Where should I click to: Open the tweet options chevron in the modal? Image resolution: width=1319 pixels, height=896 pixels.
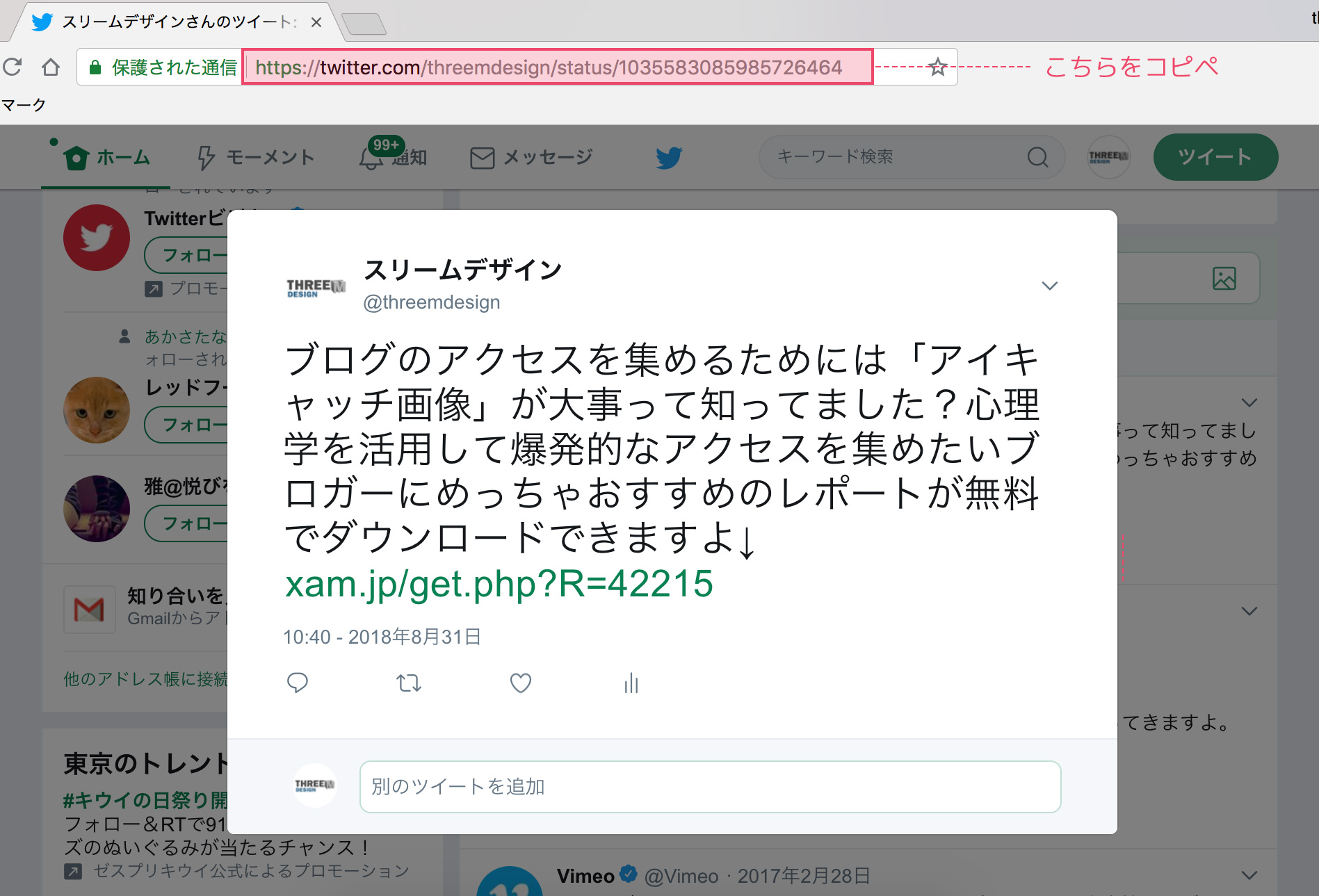click(1050, 286)
